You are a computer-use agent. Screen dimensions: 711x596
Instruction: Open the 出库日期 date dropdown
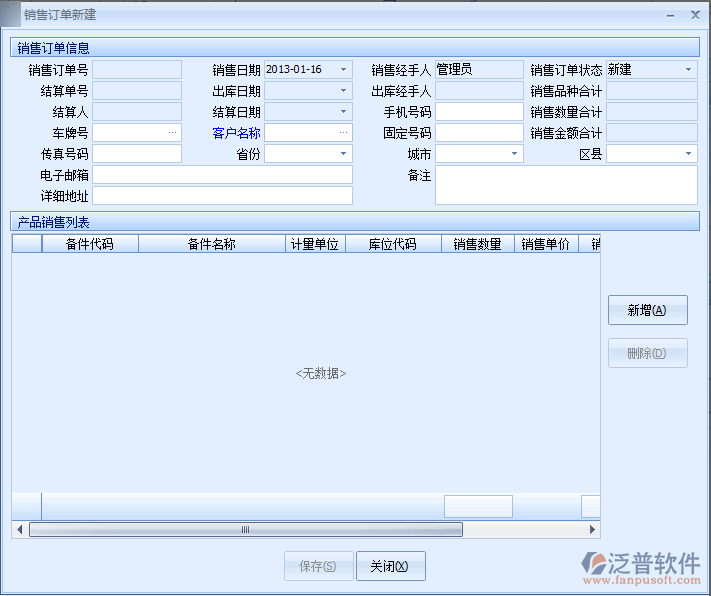(x=343, y=91)
